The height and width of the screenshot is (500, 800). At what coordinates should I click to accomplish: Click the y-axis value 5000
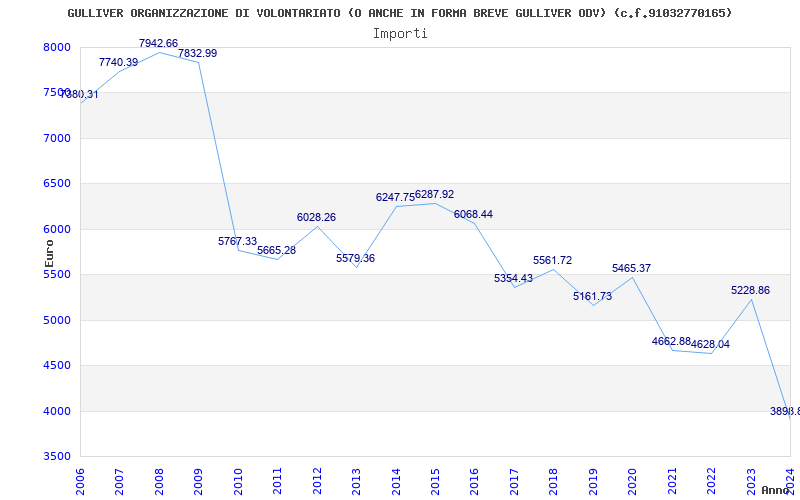point(57,320)
